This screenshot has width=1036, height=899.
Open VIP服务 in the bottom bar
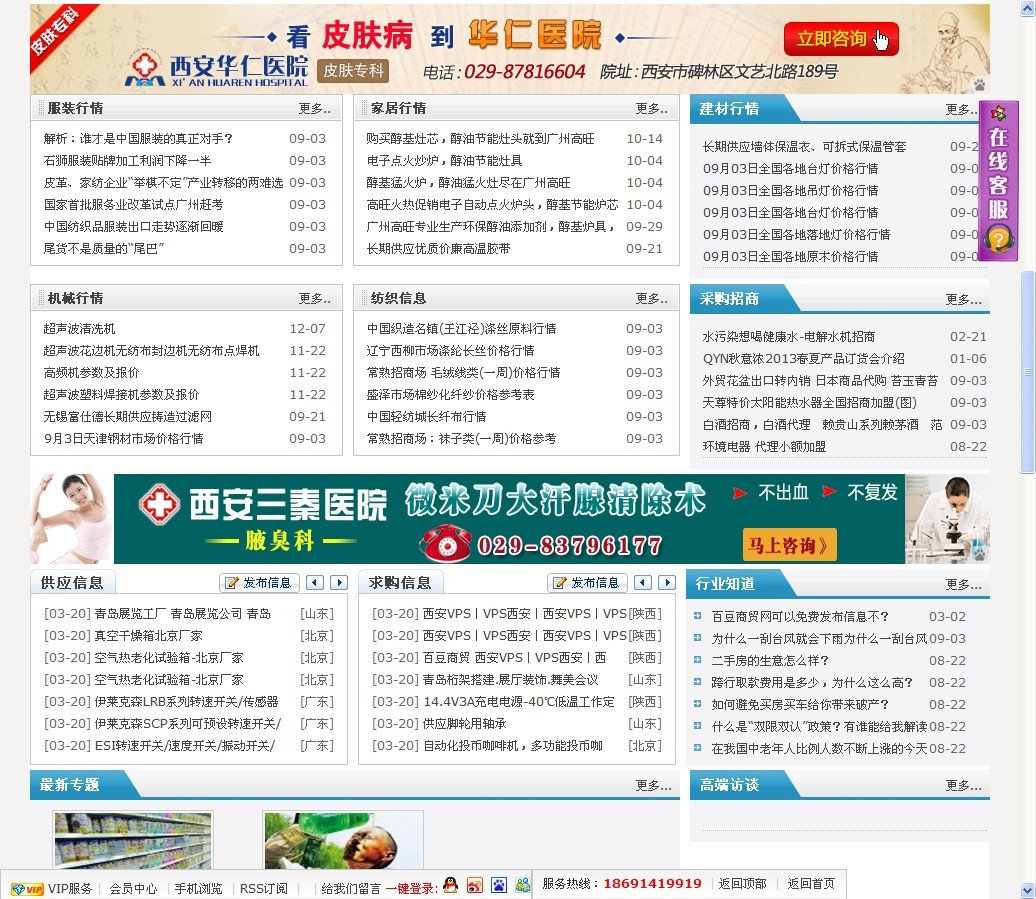coord(69,889)
